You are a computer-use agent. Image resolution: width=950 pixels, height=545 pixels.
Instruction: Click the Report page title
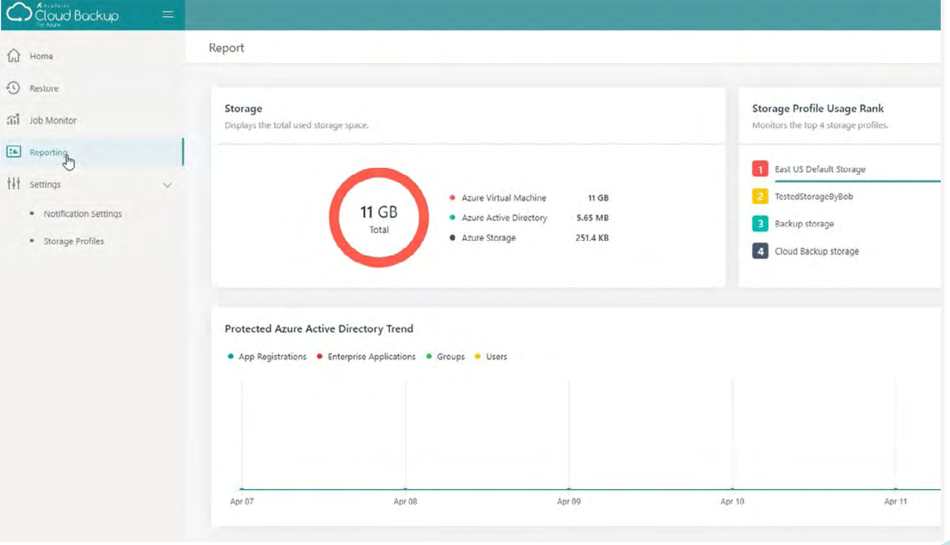pyautogui.click(x=226, y=48)
